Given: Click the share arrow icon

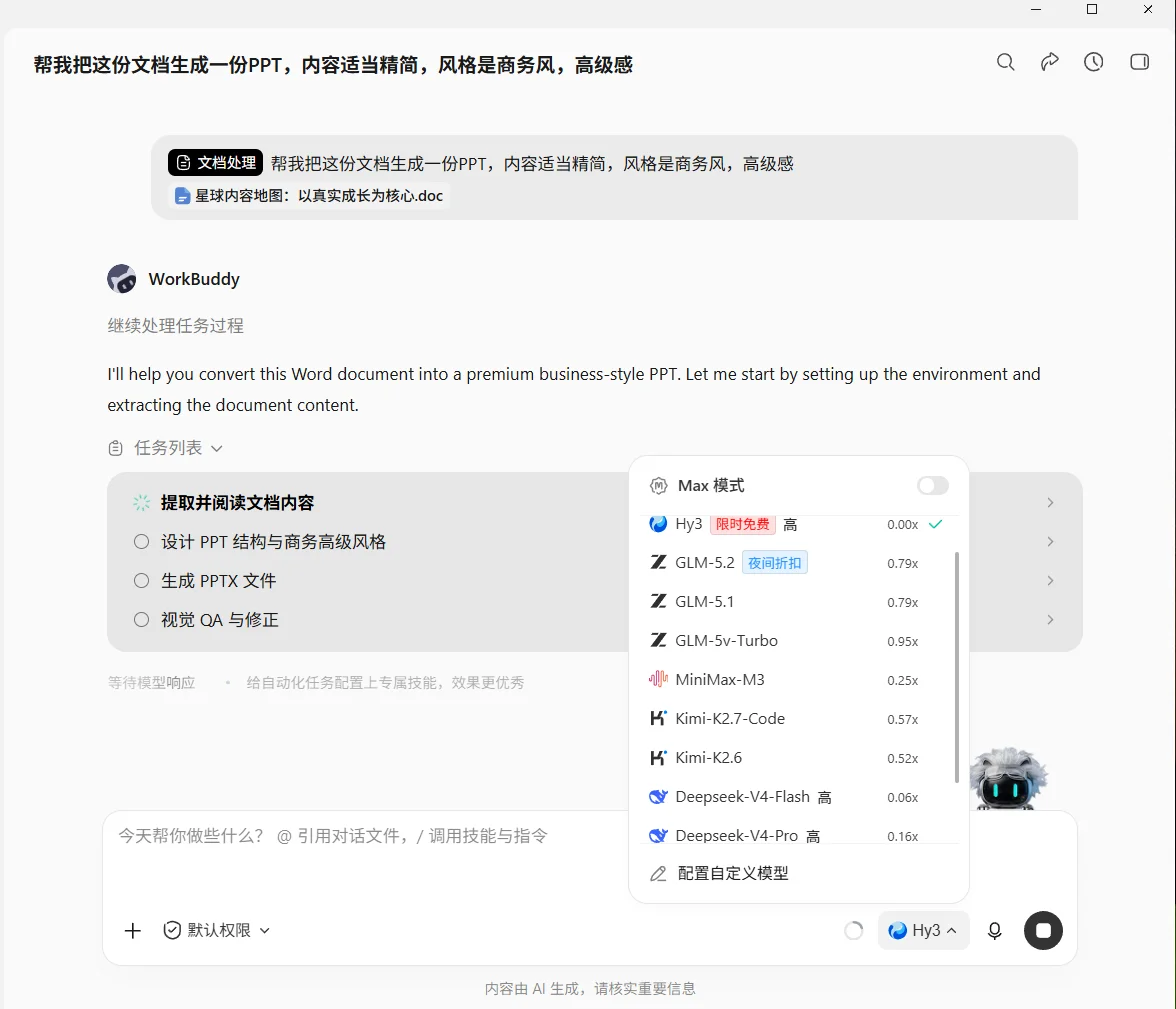Looking at the screenshot, I should tap(1049, 62).
